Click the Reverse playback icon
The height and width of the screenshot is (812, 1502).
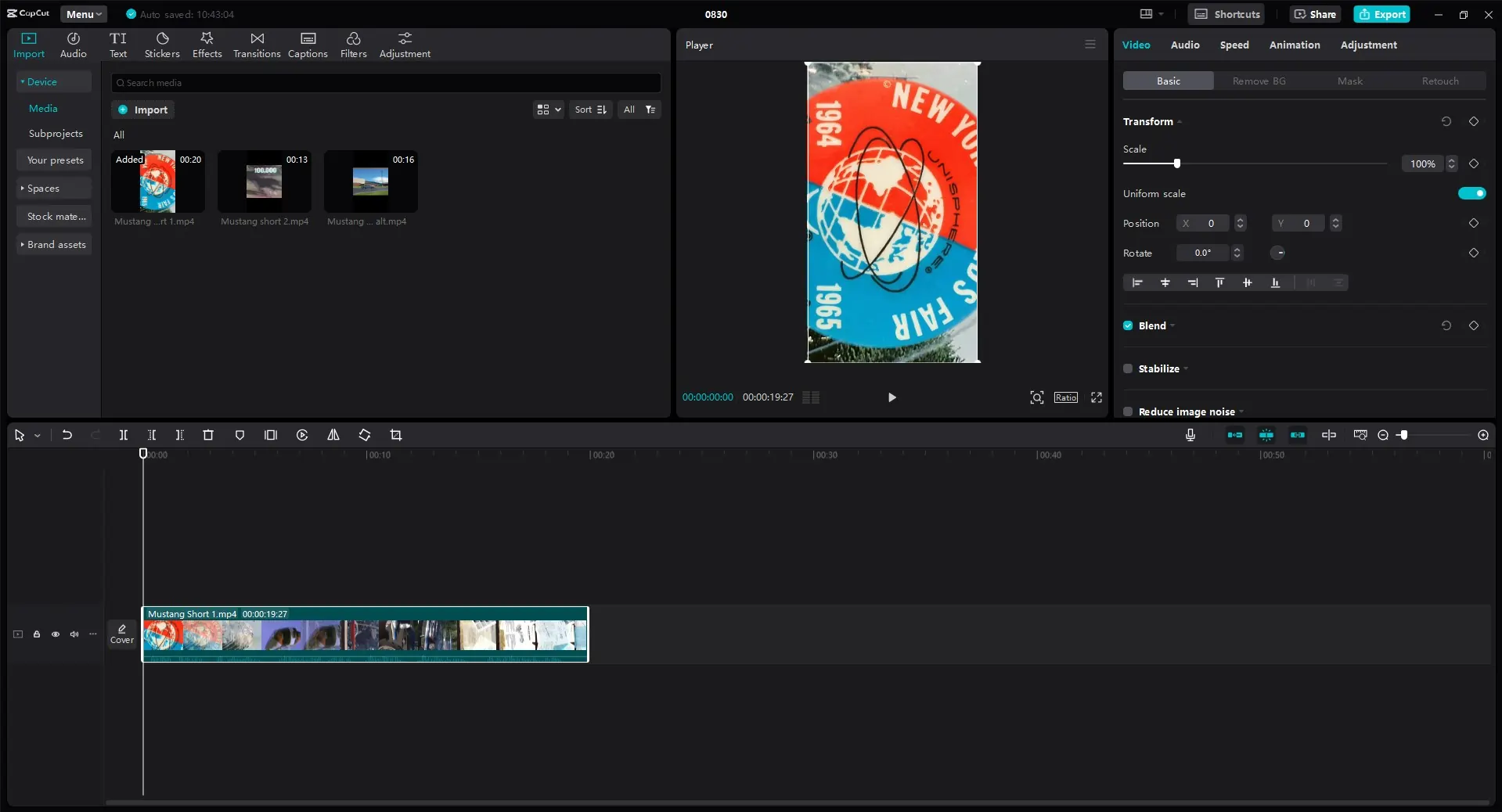click(x=302, y=435)
